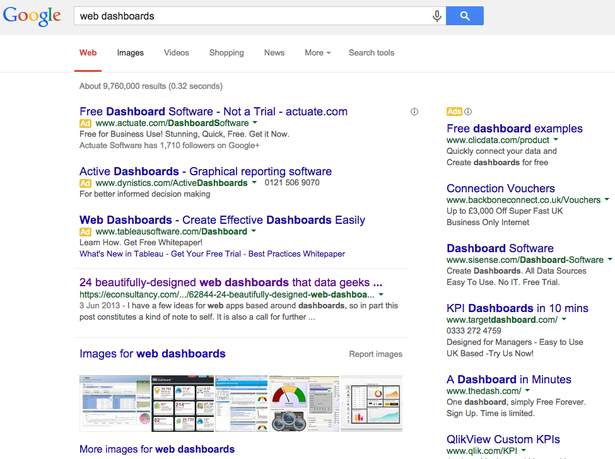Click the Ad badge for dynistics.com
The image size is (615, 459).
(85, 183)
